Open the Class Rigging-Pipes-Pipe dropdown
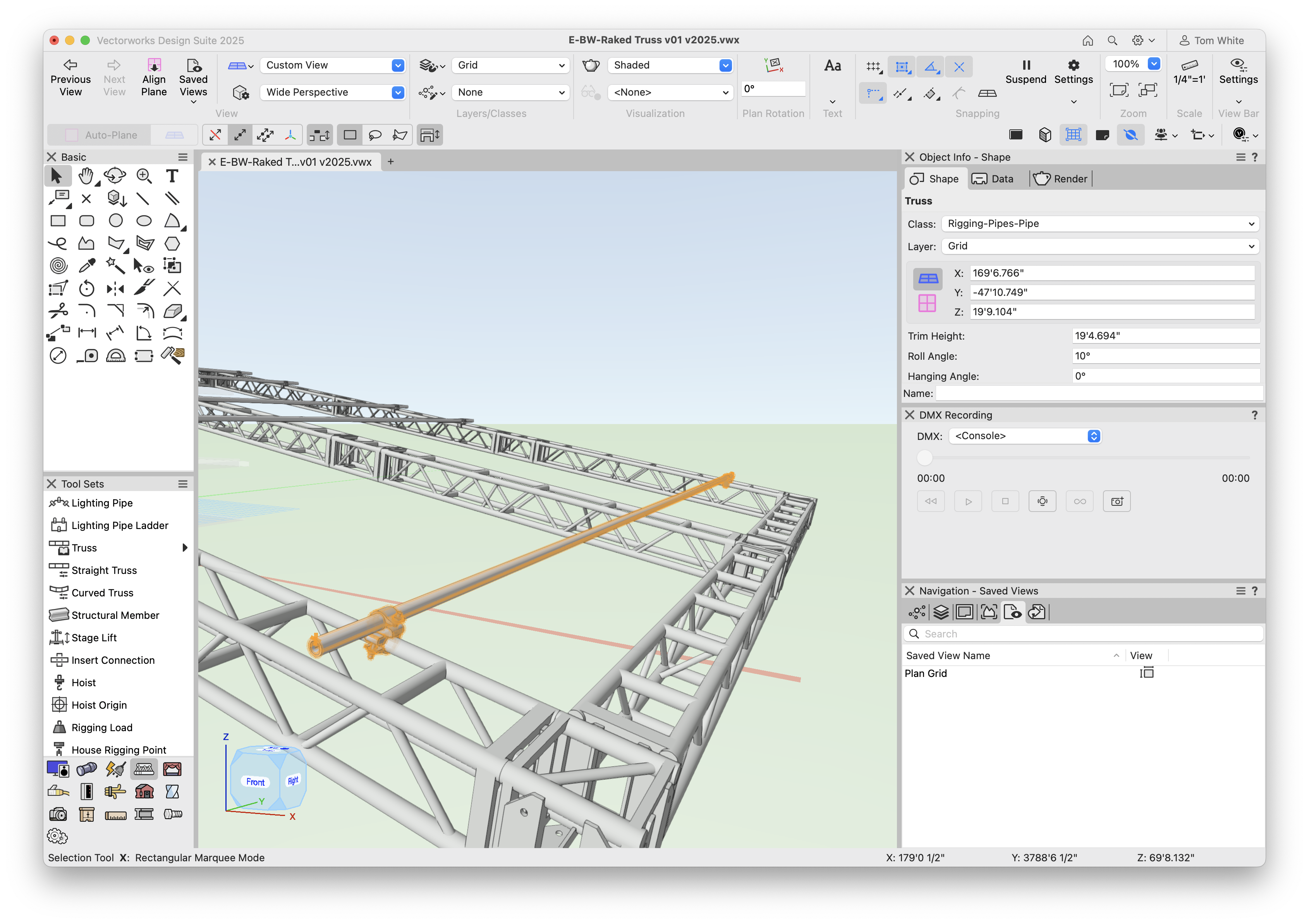 pyautogui.click(x=1100, y=223)
